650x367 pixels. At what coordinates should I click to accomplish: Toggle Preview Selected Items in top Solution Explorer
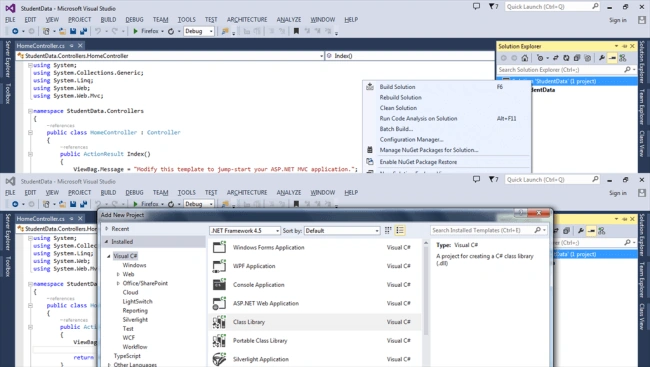coord(612,58)
